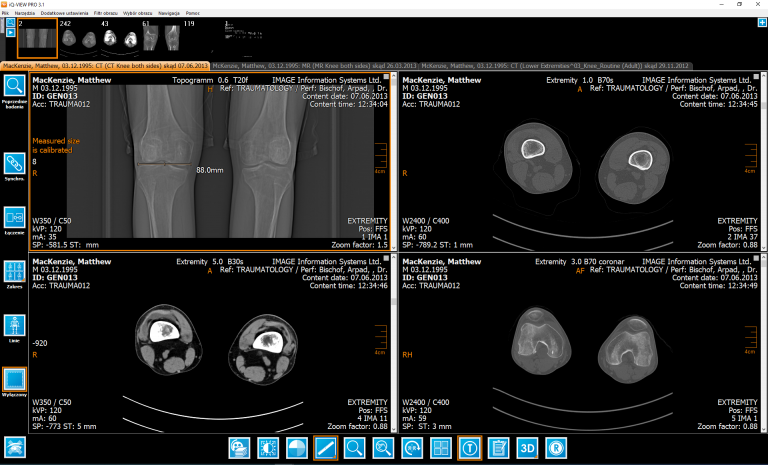The height and width of the screenshot is (465, 768).
Task: Click the orange measurement line on the knee
Action: (164, 164)
